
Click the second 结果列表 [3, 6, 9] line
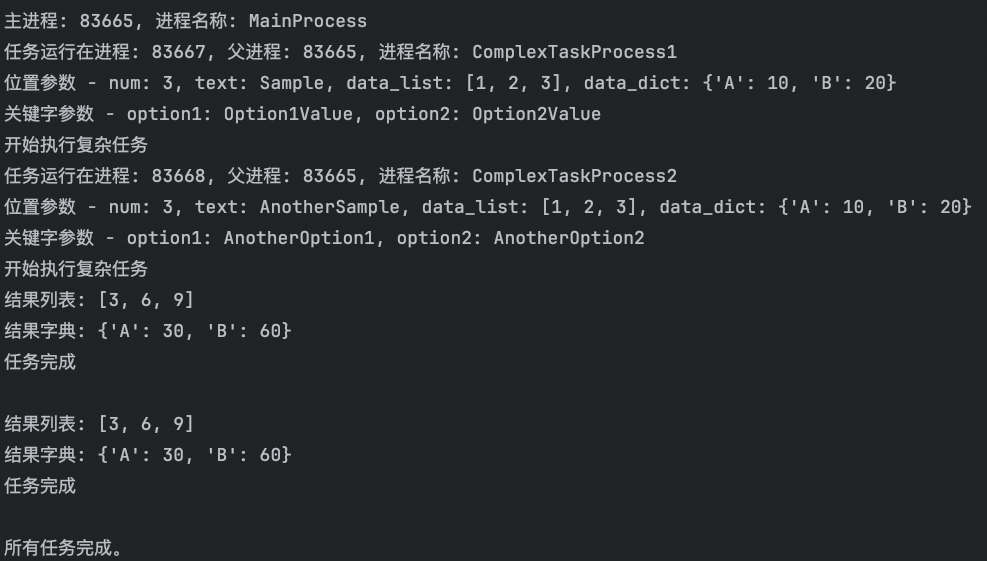[x=99, y=424]
